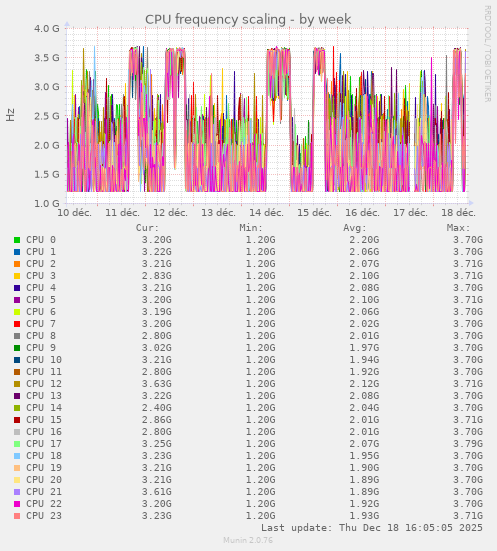Click CPU 21's current value 3.61G

(x=157, y=492)
